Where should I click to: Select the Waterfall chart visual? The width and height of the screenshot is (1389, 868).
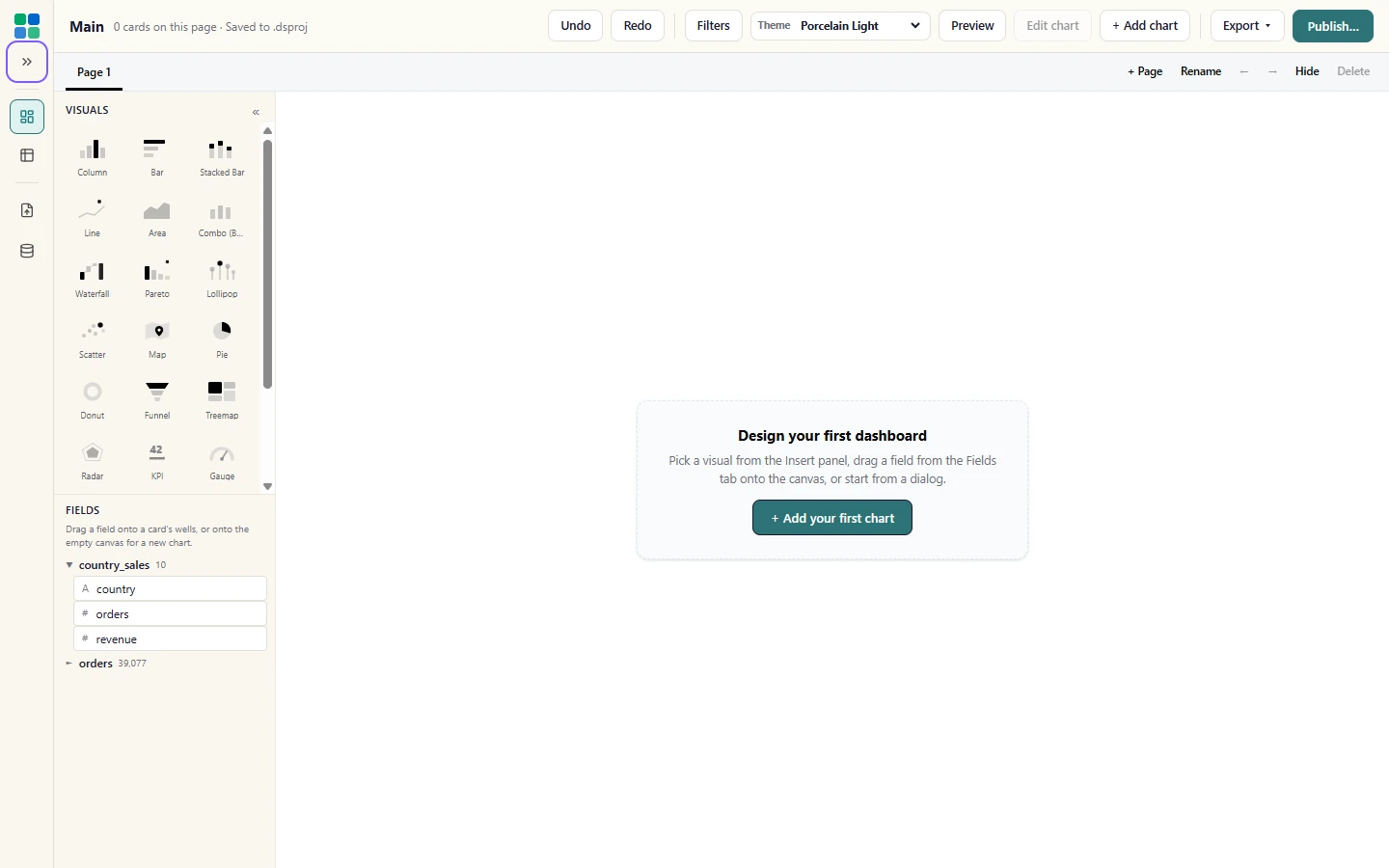[x=93, y=279]
